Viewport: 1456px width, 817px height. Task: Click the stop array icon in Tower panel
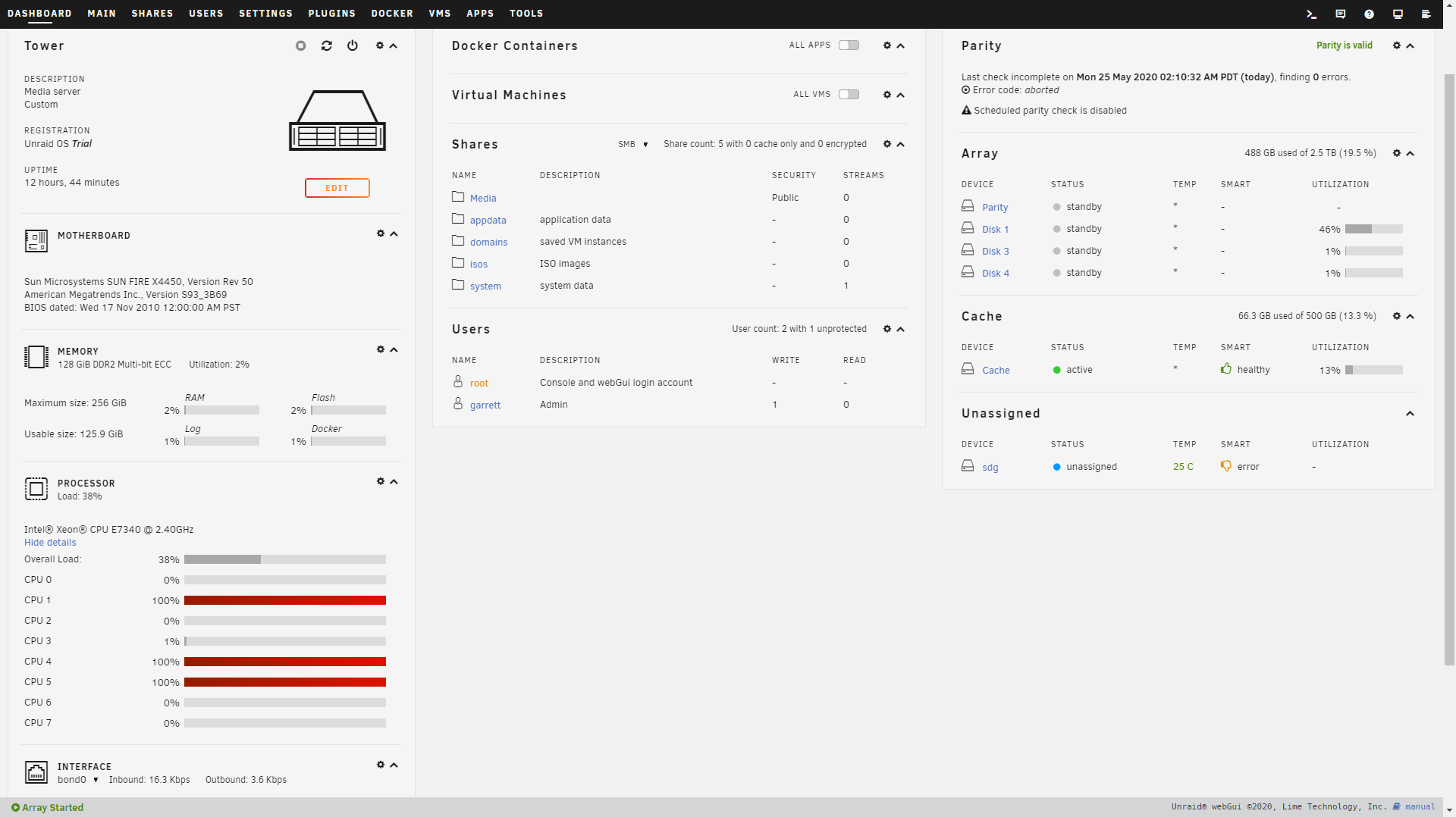[301, 46]
